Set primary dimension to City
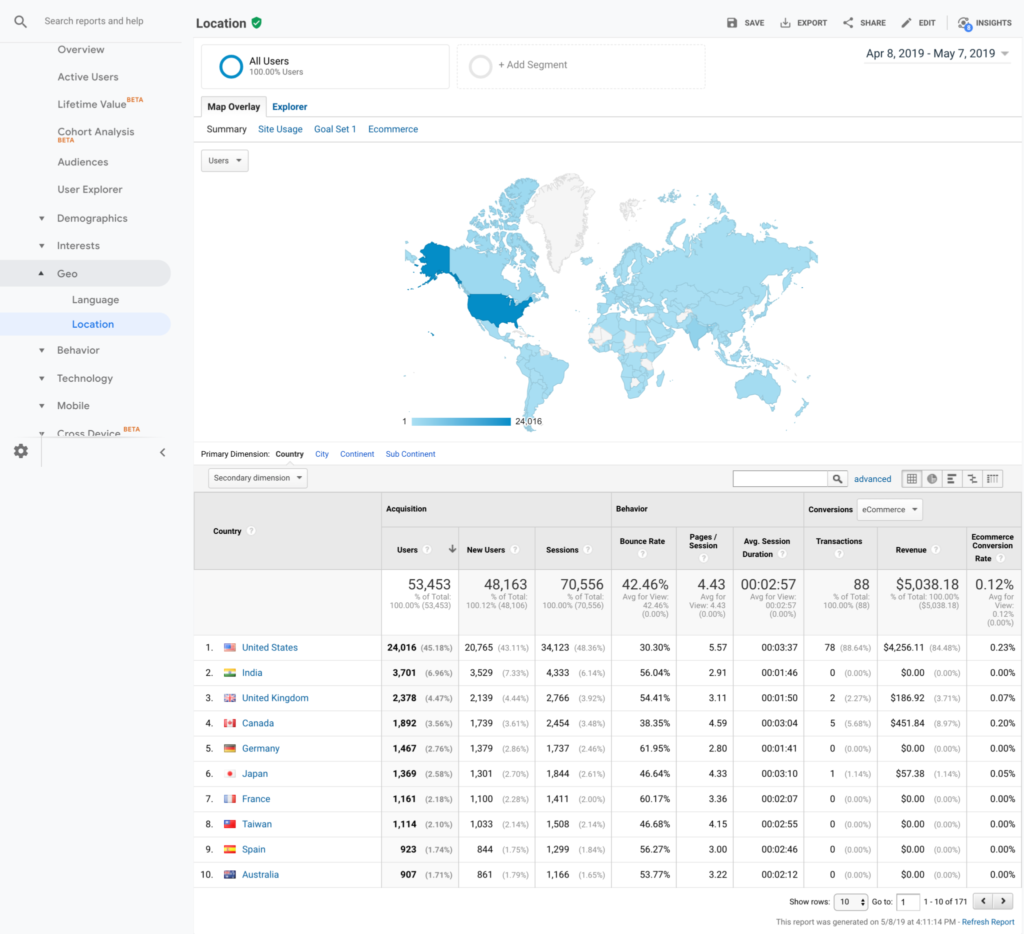 click(x=322, y=454)
